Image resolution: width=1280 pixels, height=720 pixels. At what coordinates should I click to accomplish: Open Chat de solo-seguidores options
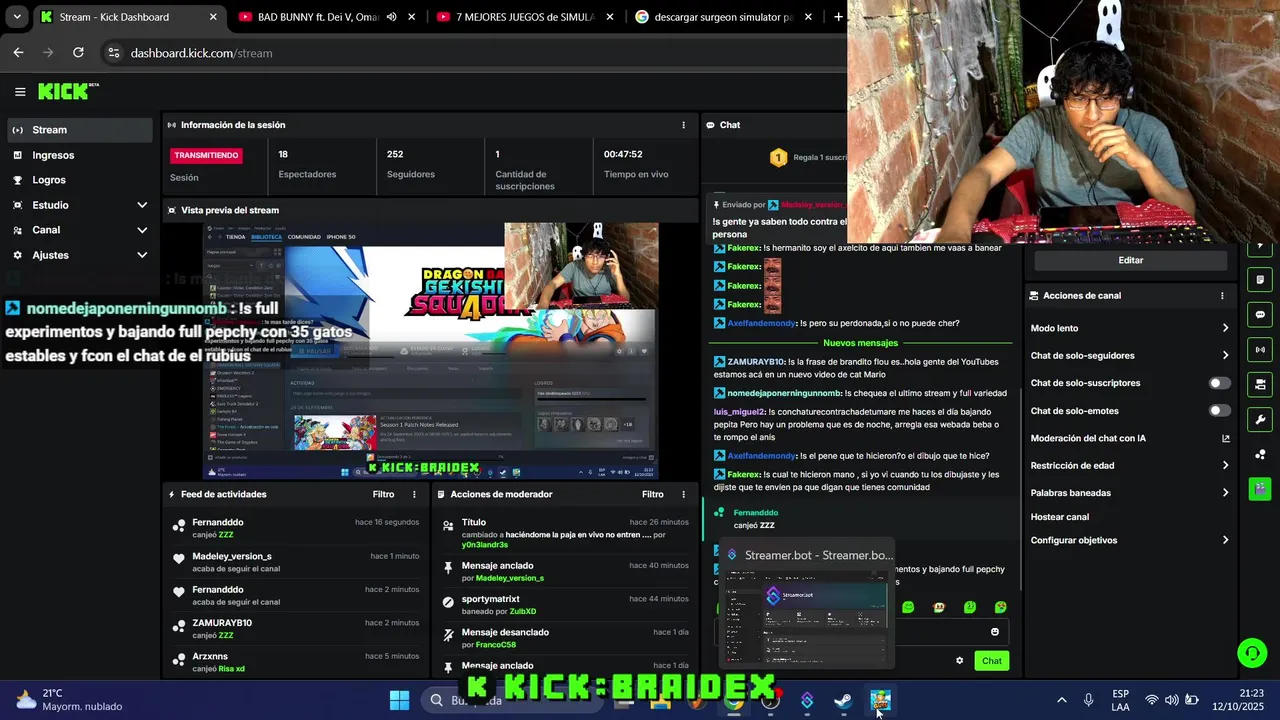1130,355
